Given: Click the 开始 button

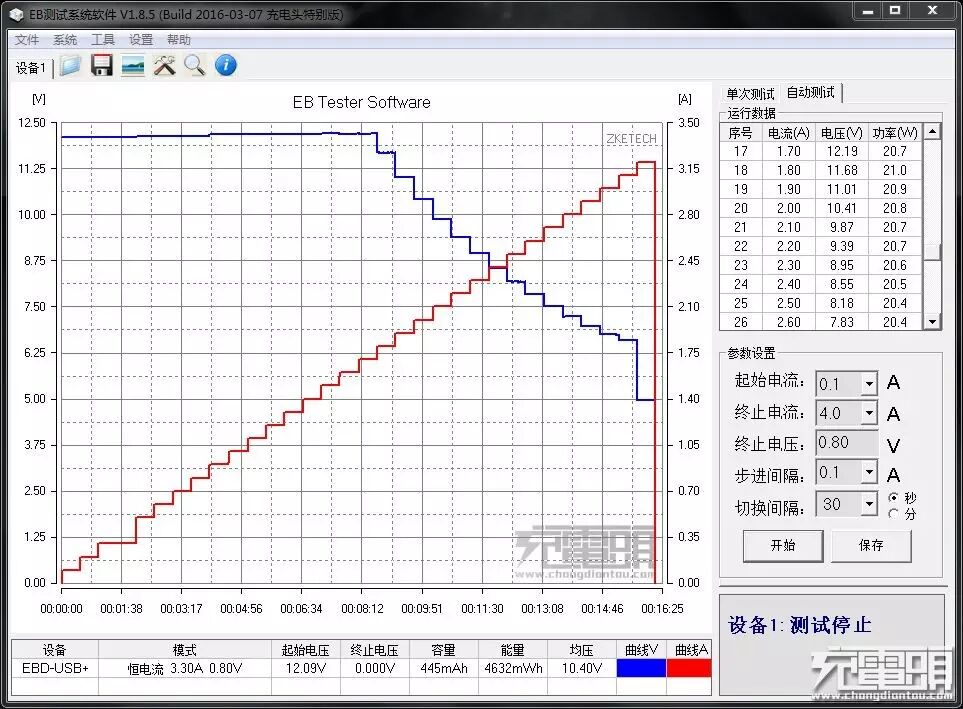Looking at the screenshot, I should [x=783, y=545].
